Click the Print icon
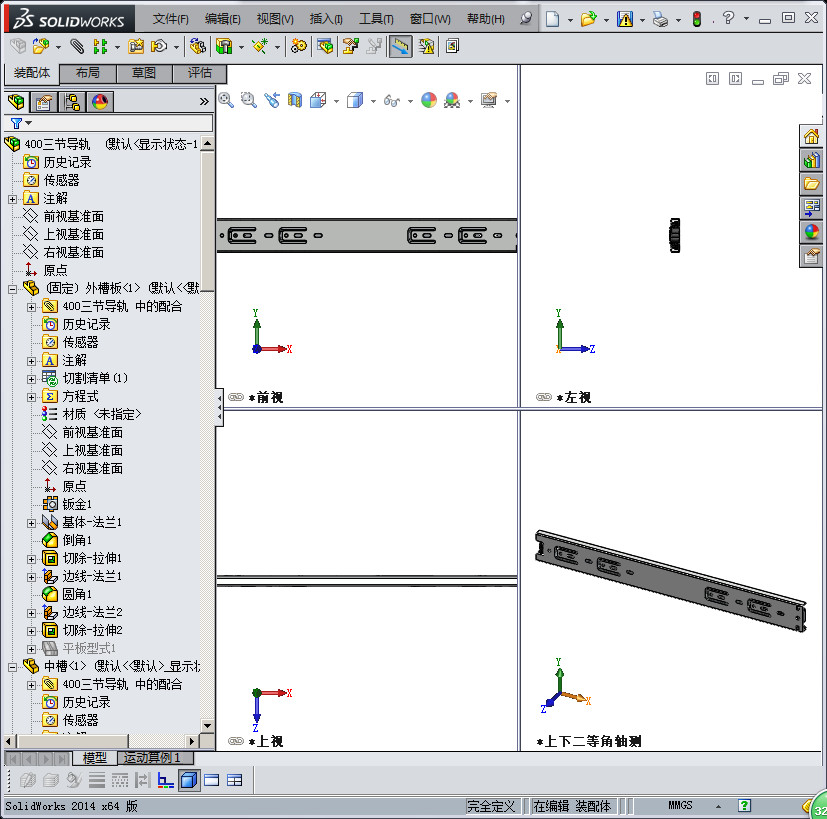 (660, 20)
